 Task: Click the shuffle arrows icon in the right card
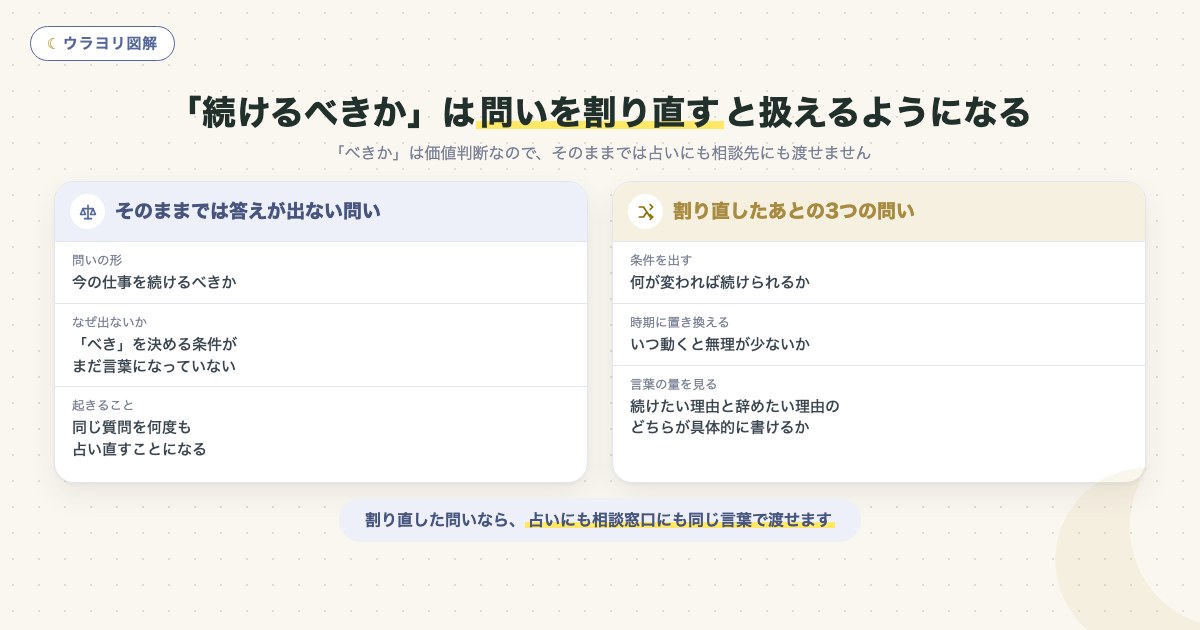point(645,211)
